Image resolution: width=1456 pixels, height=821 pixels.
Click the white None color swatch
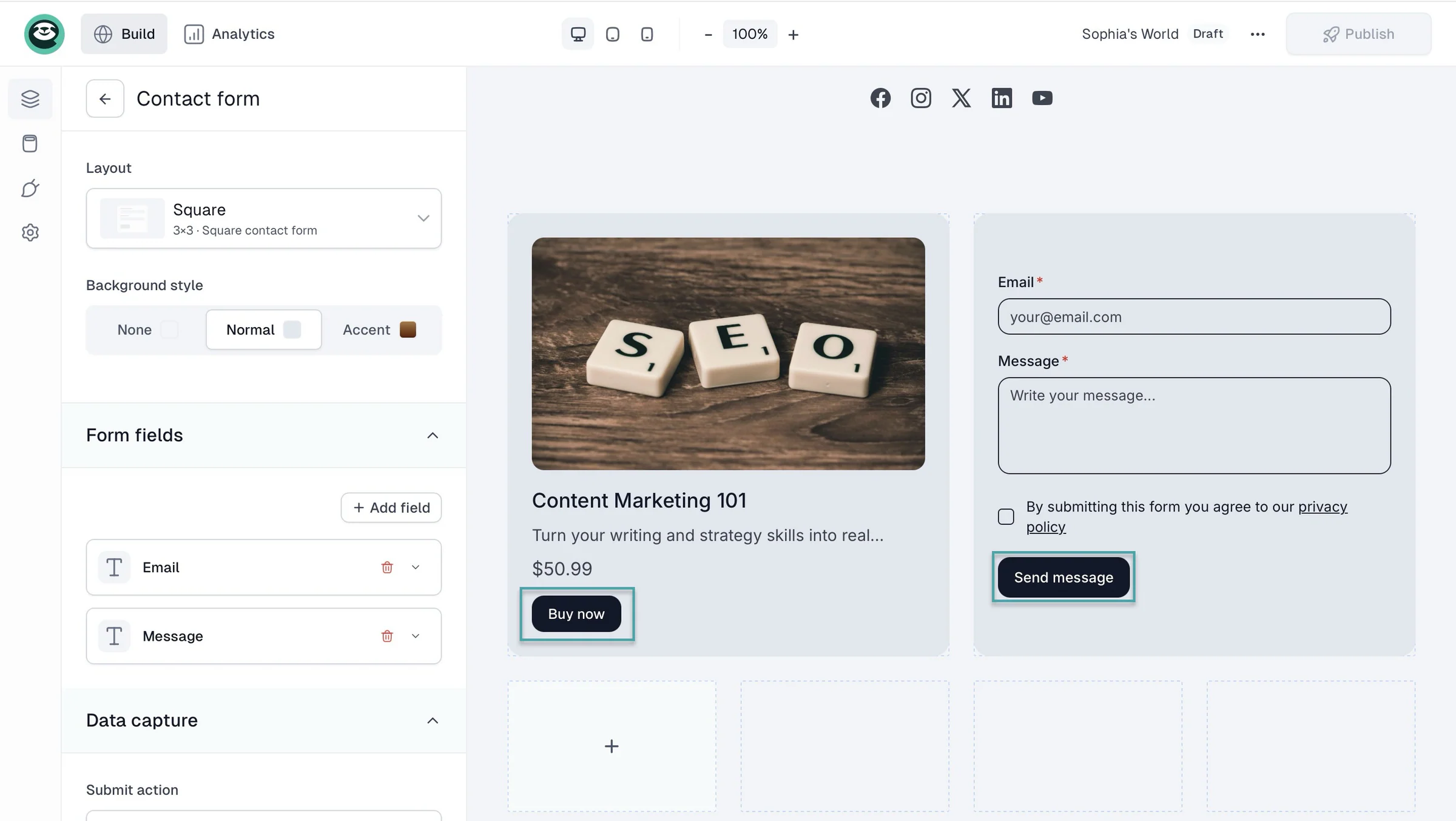pos(169,329)
